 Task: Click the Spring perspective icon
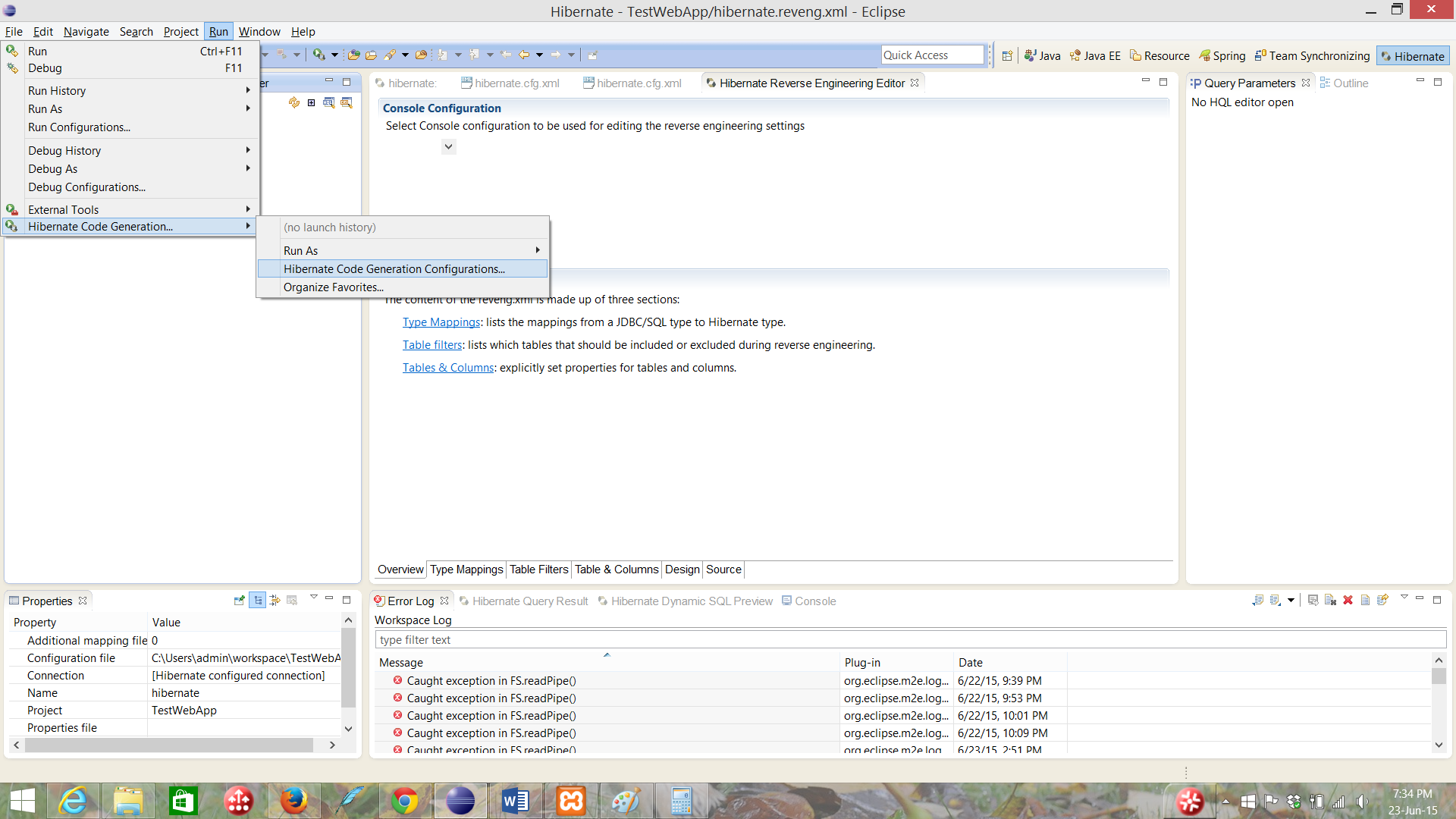pos(1221,56)
